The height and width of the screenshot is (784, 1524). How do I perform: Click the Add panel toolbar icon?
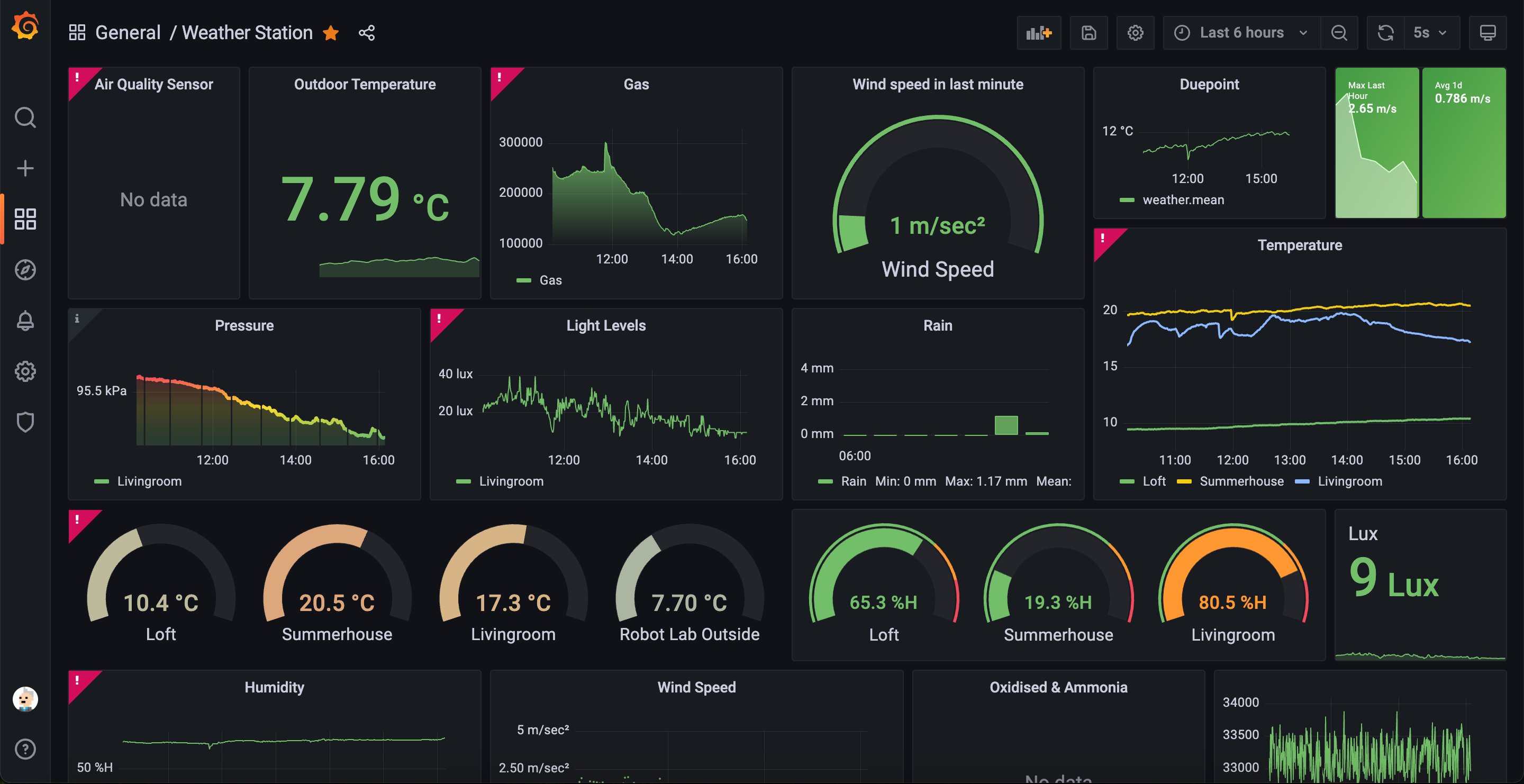pyautogui.click(x=1038, y=33)
